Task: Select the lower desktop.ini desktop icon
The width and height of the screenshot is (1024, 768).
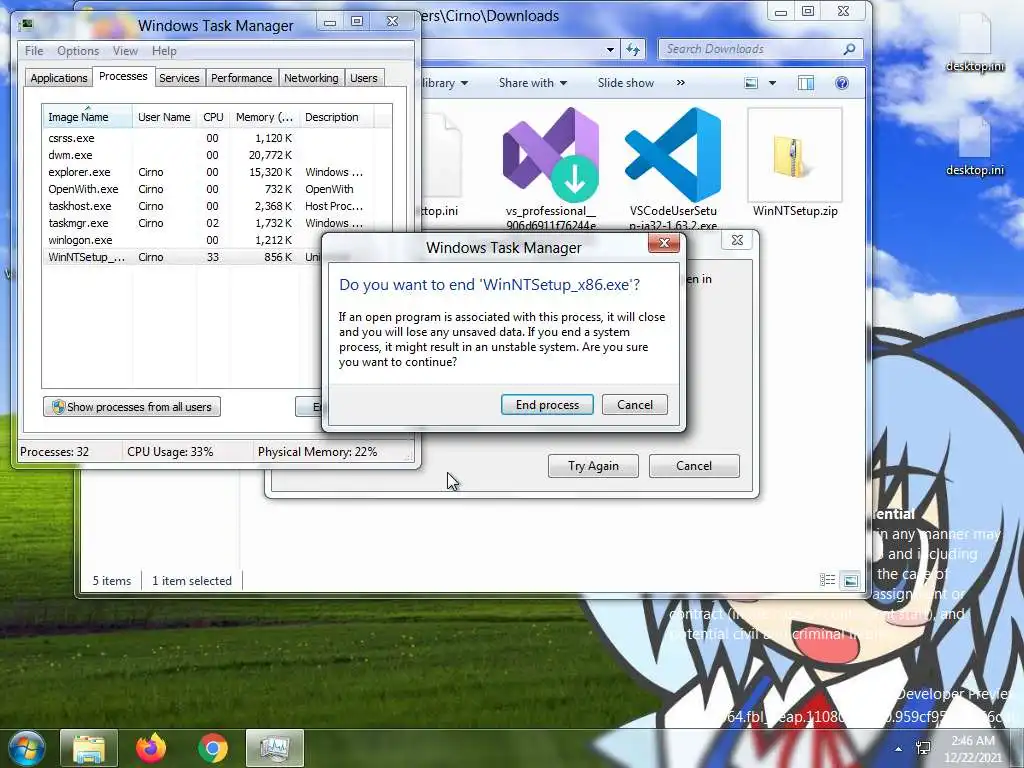Action: coord(975,147)
